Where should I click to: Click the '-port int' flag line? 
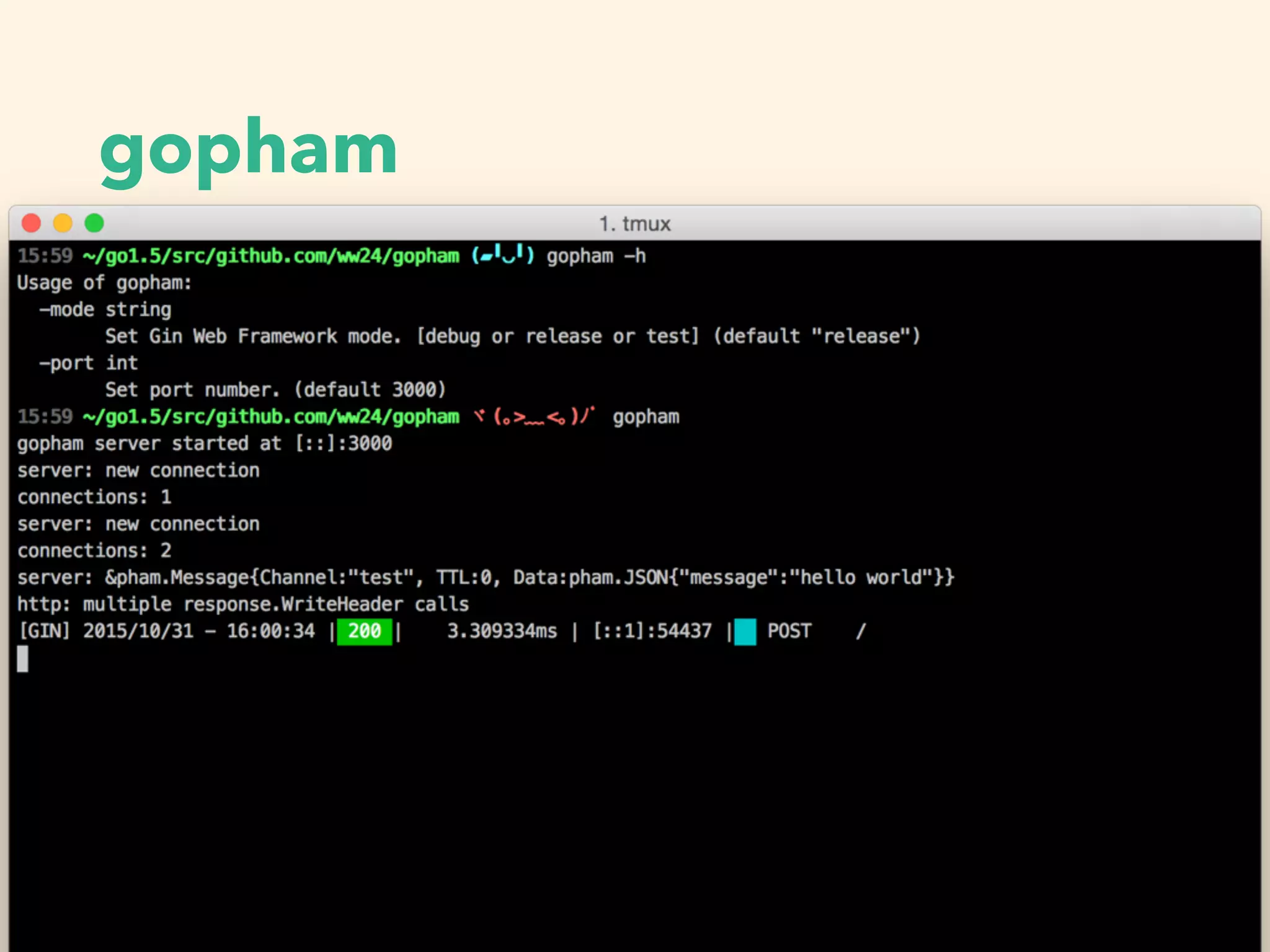(88, 363)
